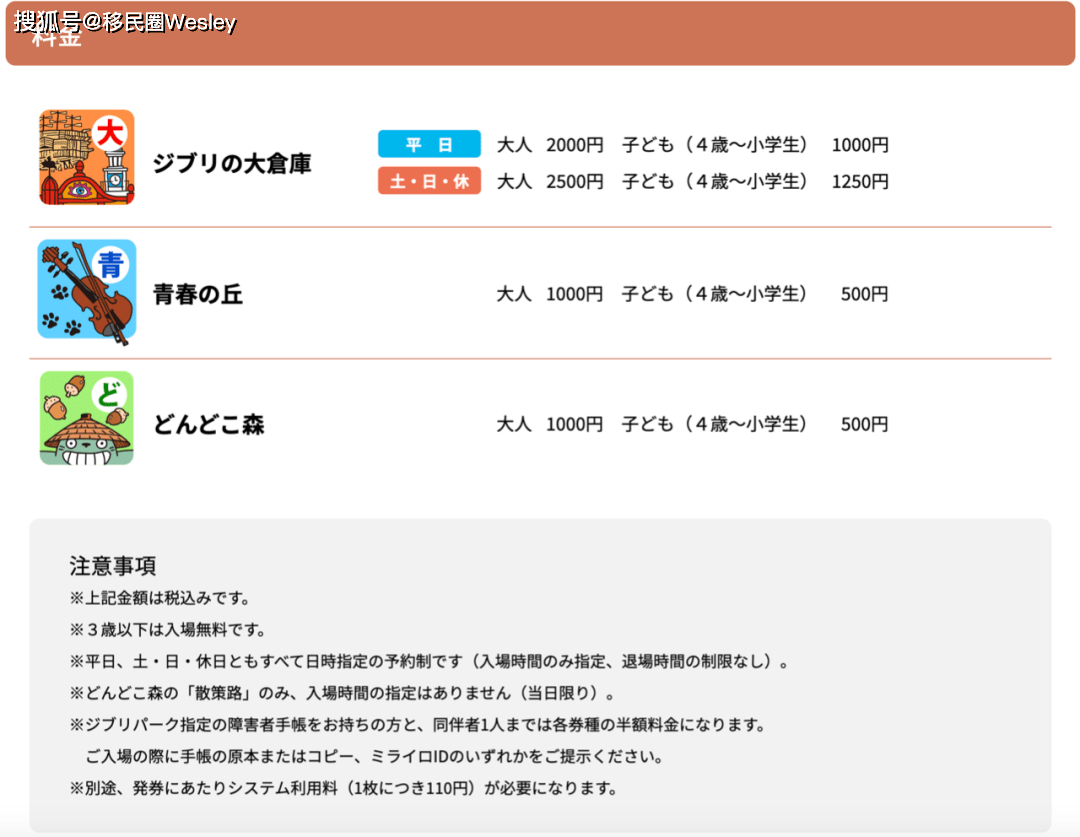Click the note about システム利用料 110円
1080x837 pixels.
(x=344, y=788)
